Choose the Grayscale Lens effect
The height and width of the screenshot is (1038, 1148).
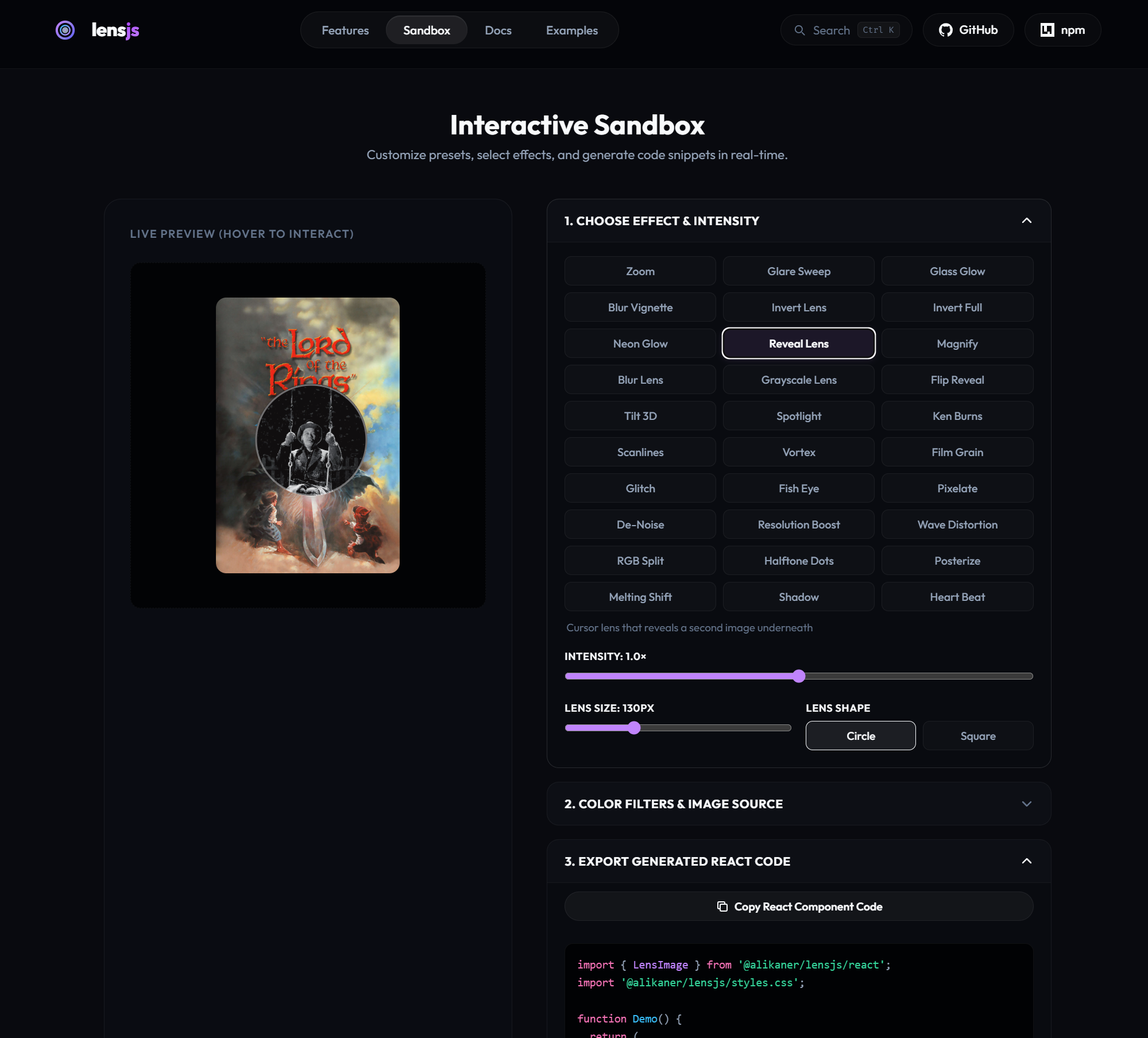point(799,380)
